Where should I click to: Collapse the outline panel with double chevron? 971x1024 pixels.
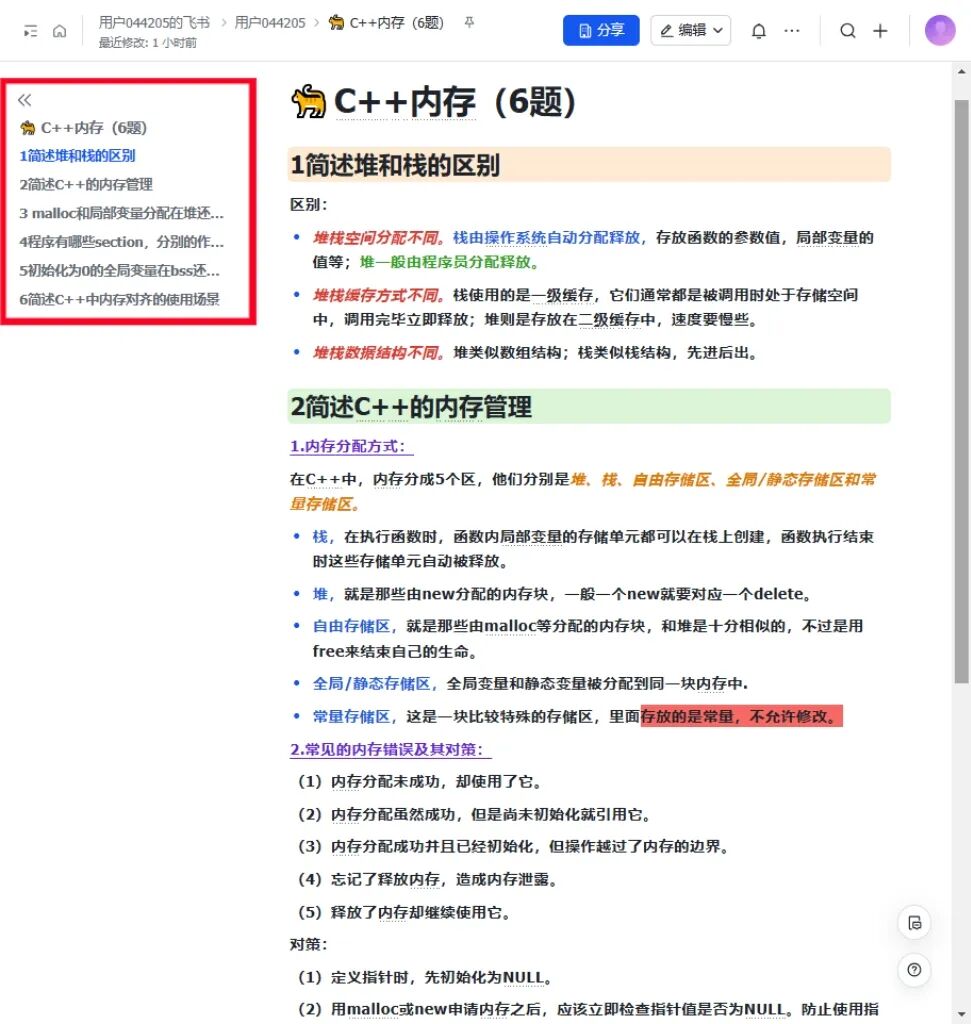25,100
